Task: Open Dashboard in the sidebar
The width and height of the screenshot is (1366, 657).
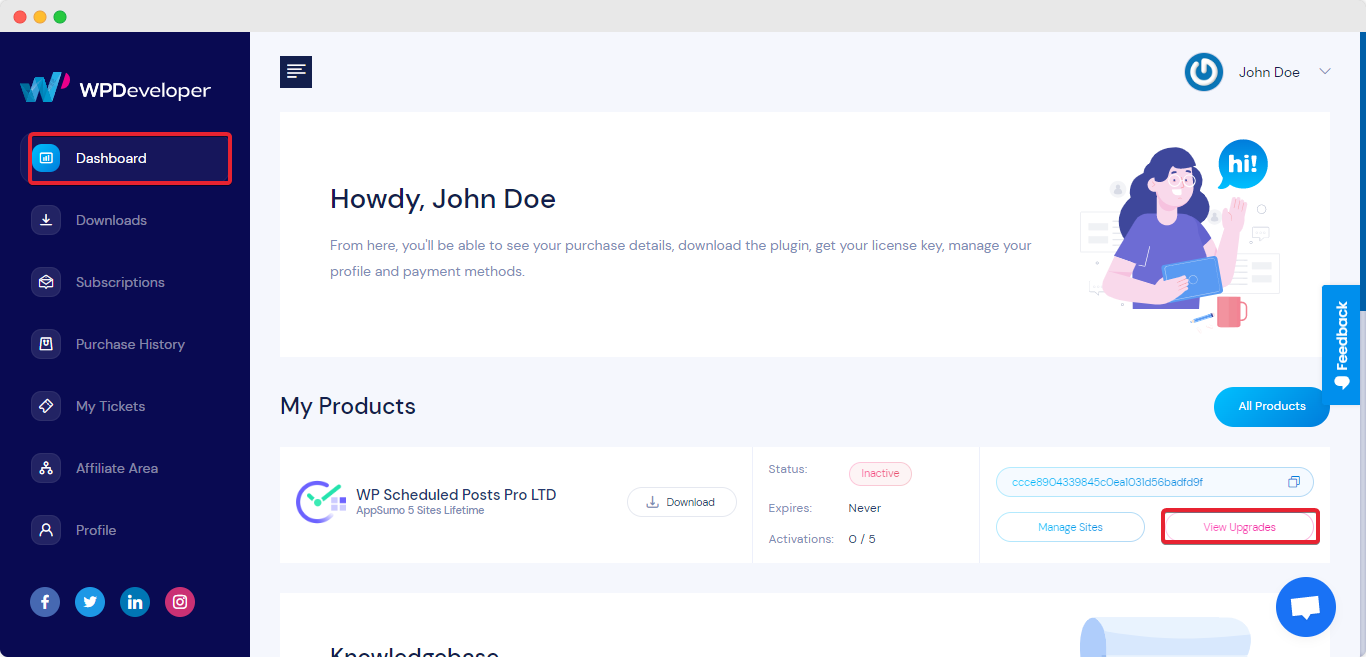Action: coord(126,158)
